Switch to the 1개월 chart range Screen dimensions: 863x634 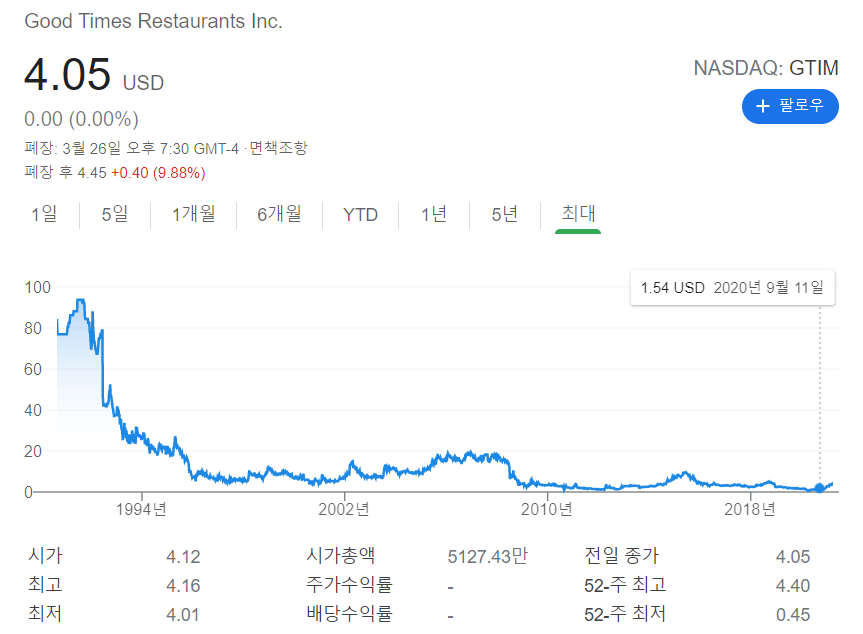pos(193,214)
